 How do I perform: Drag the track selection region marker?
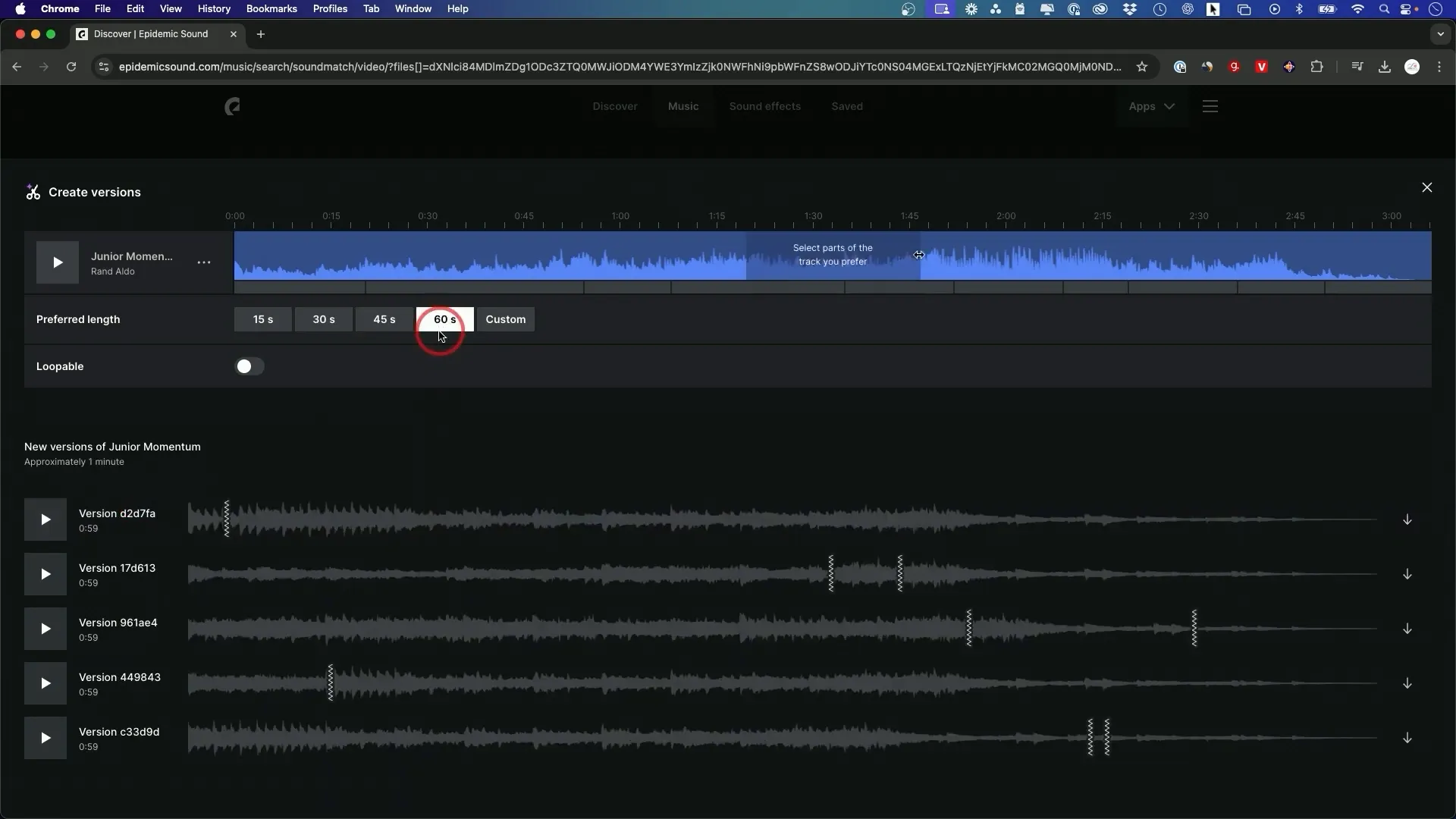pyautogui.click(x=918, y=253)
